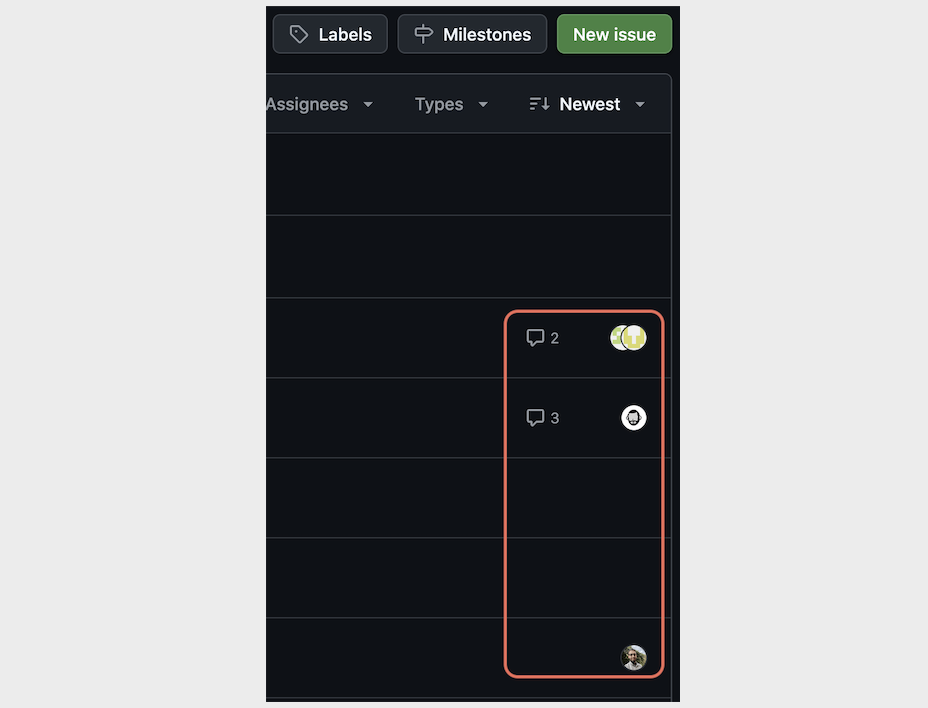Click the caret arrow next to Types
The height and width of the screenshot is (708, 928).
click(x=483, y=105)
